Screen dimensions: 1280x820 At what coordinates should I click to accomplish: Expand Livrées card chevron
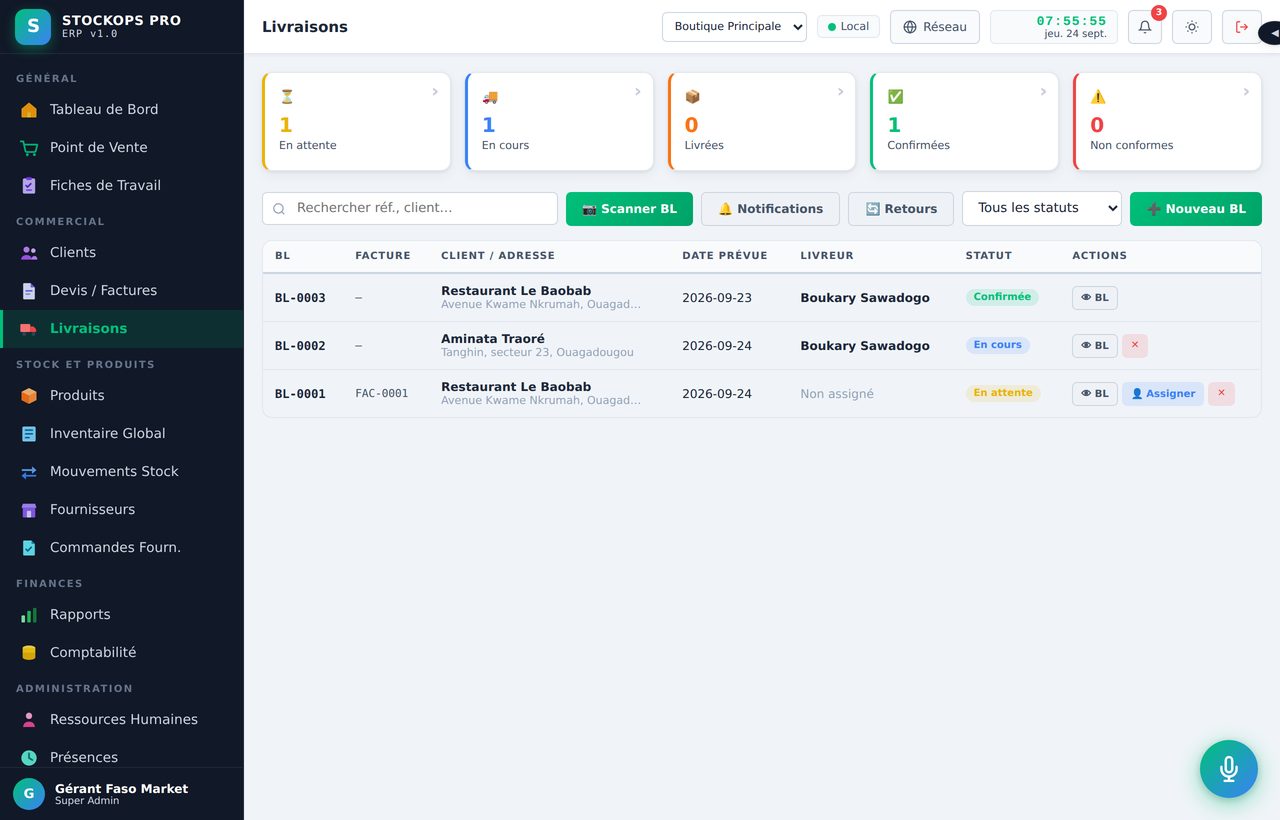(x=841, y=92)
